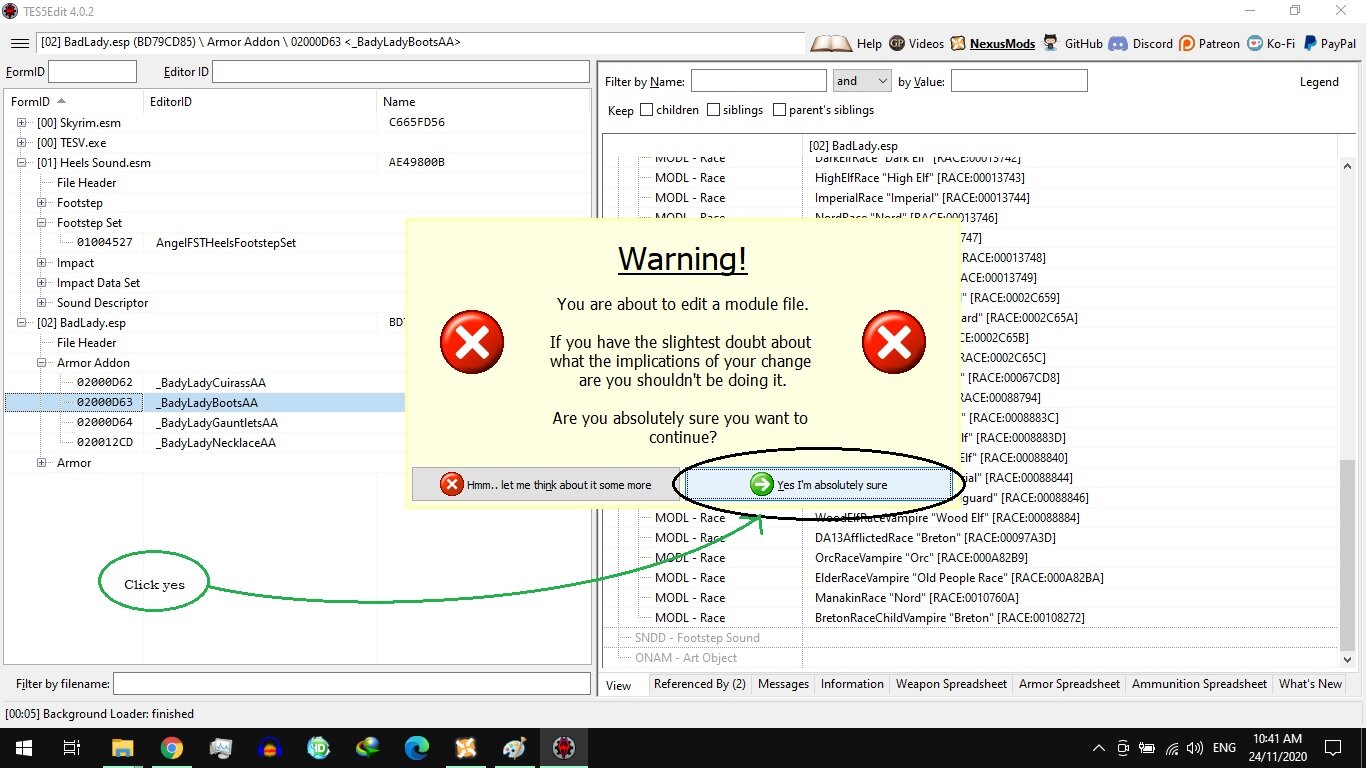The image size is (1366, 768).
Task: Open the Messages tab
Action: coord(783,684)
